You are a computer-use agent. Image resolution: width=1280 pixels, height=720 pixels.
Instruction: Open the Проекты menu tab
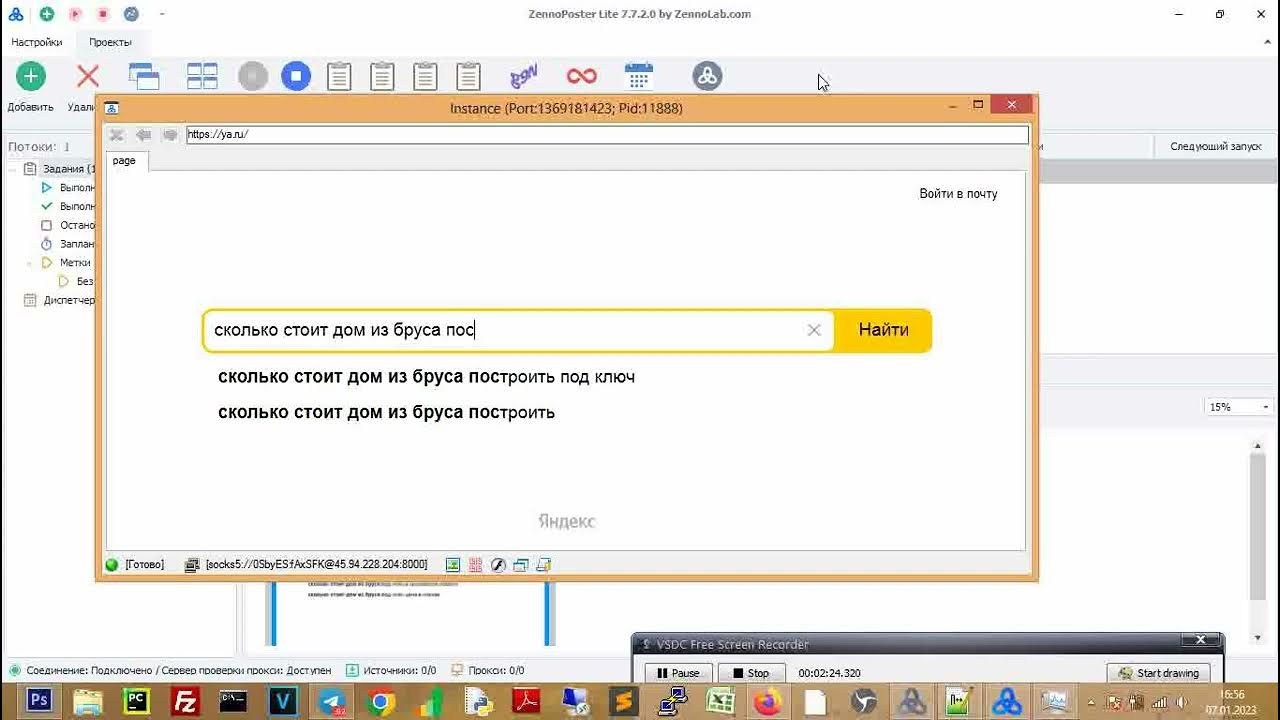tap(110, 42)
